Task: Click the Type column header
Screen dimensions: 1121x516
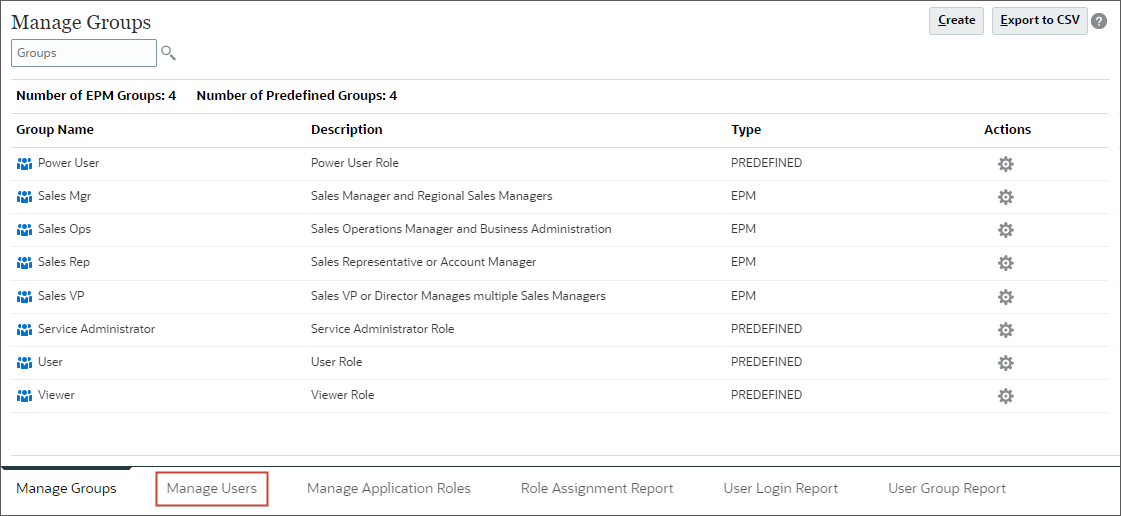Action: point(746,130)
